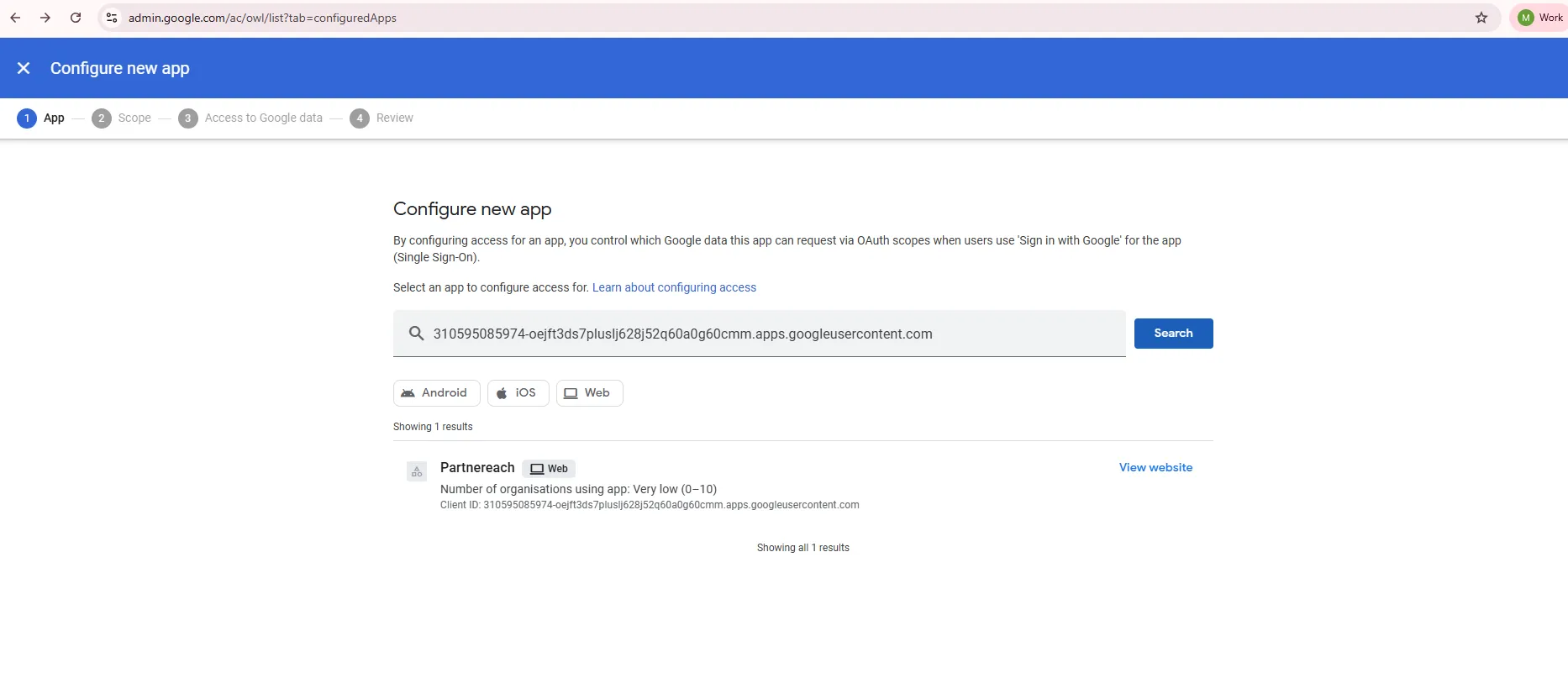View site information icon in address bar
Screen dimensions: 1568x694
[112, 18]
